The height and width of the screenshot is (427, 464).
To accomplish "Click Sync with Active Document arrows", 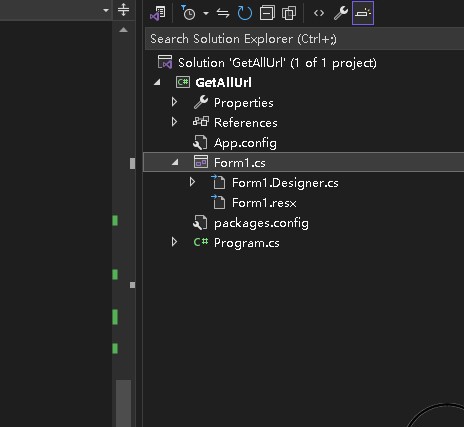I will [x=223, y=13].
